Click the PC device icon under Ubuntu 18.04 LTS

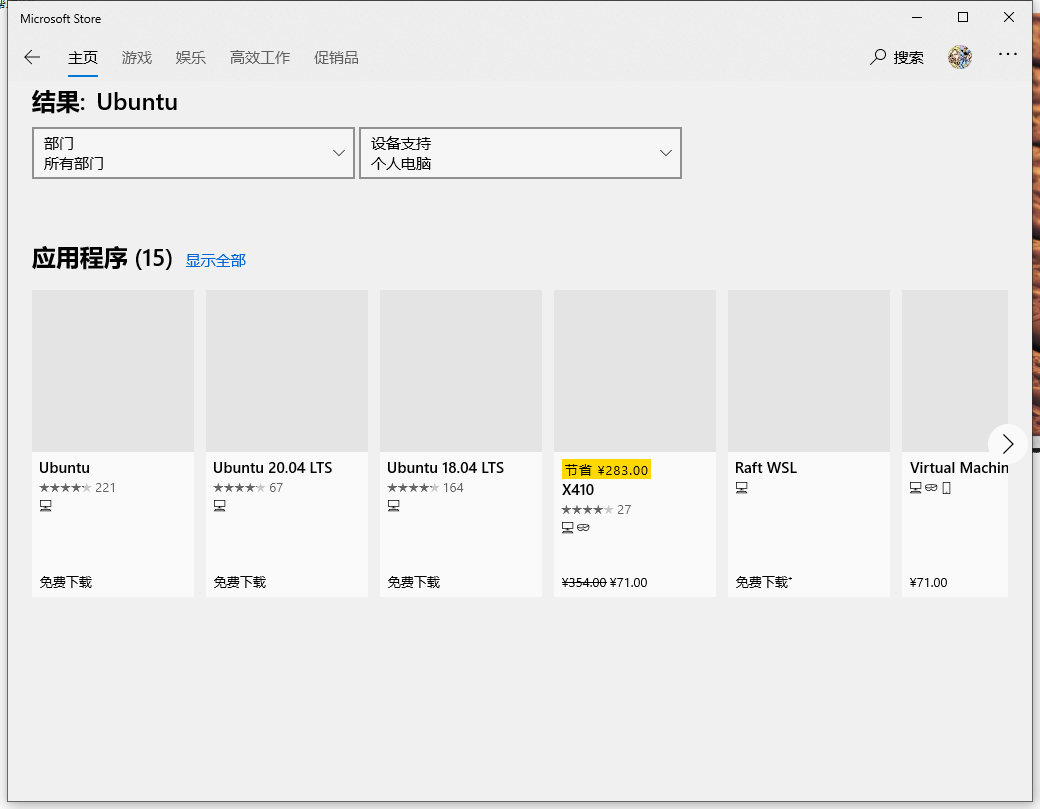click(x=393, y=506)
